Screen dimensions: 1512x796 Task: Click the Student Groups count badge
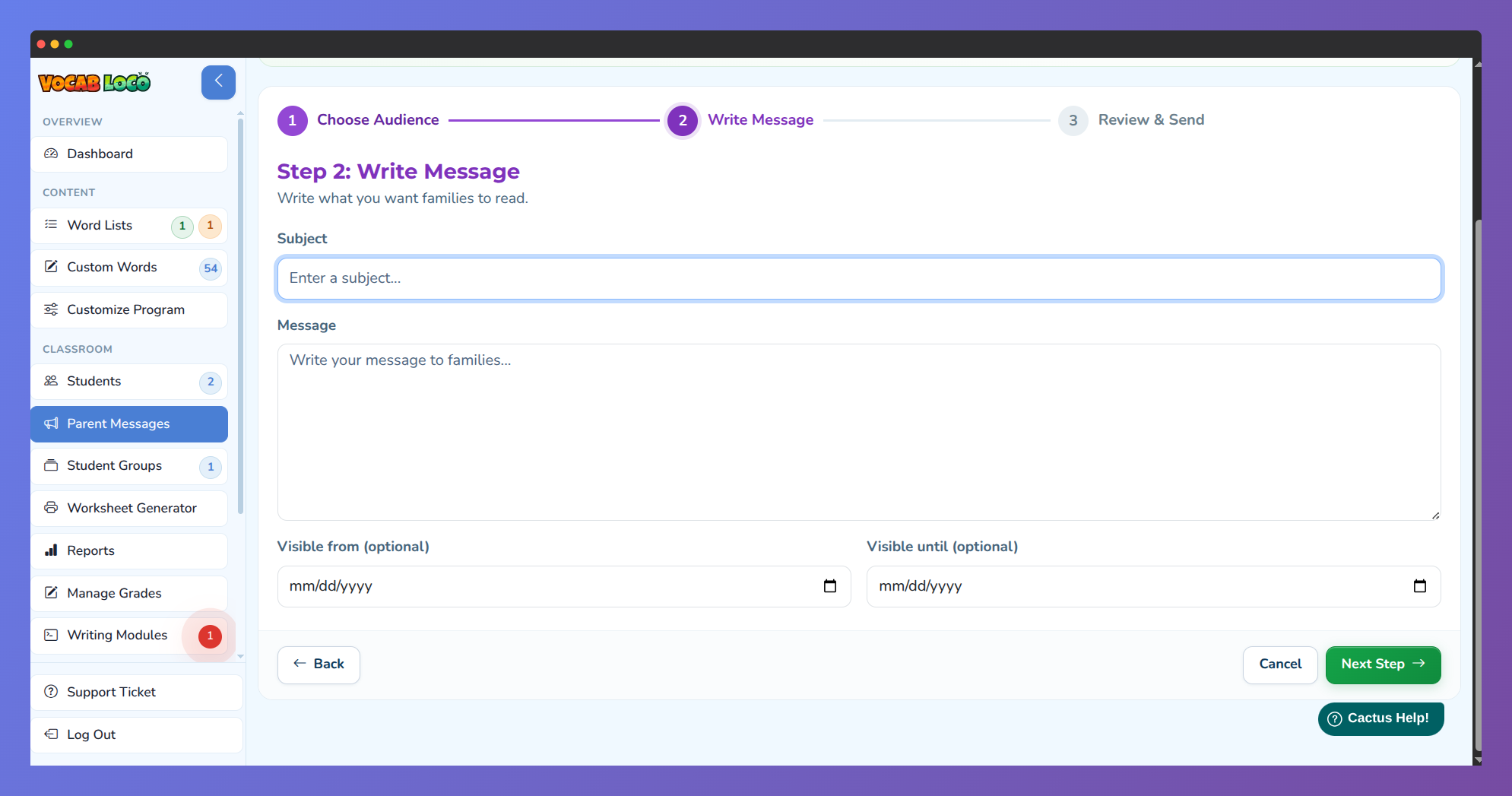(x=211, y=467)
